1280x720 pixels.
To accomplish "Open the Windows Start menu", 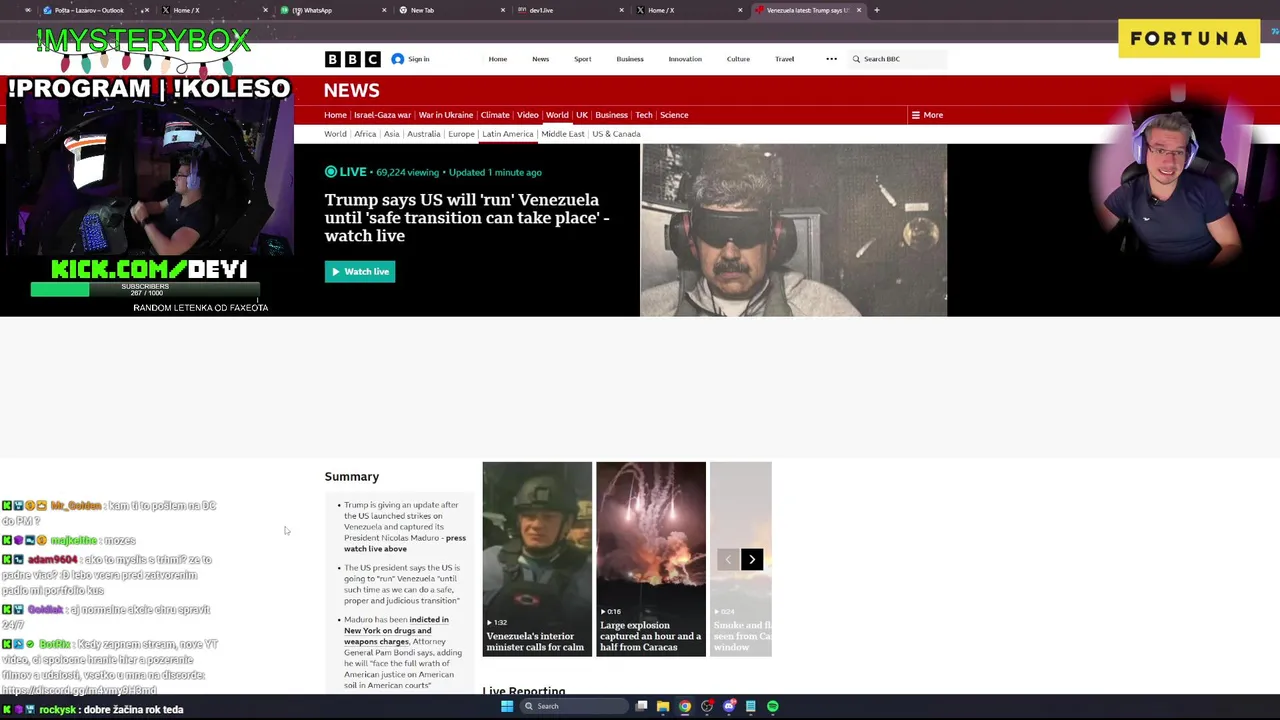I will (507, 706).
